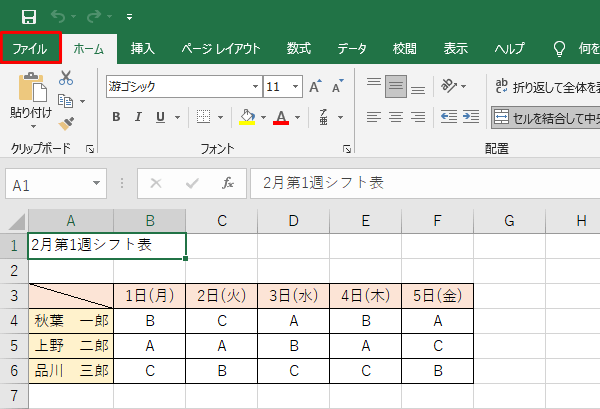Click Decrease Font Size icon
Screen dimensions: 600x409
click(x=338, y=86)
